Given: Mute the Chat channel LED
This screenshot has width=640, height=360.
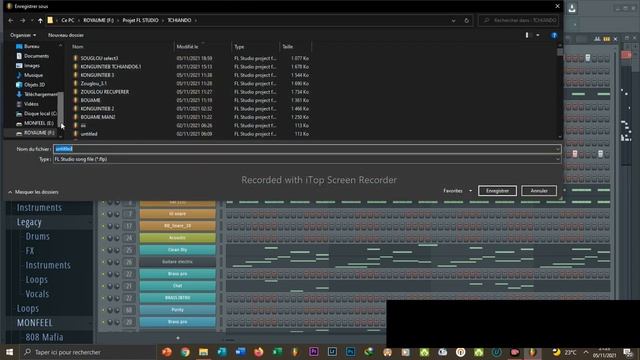Looking at the screenshot, I should coord(103,286).
